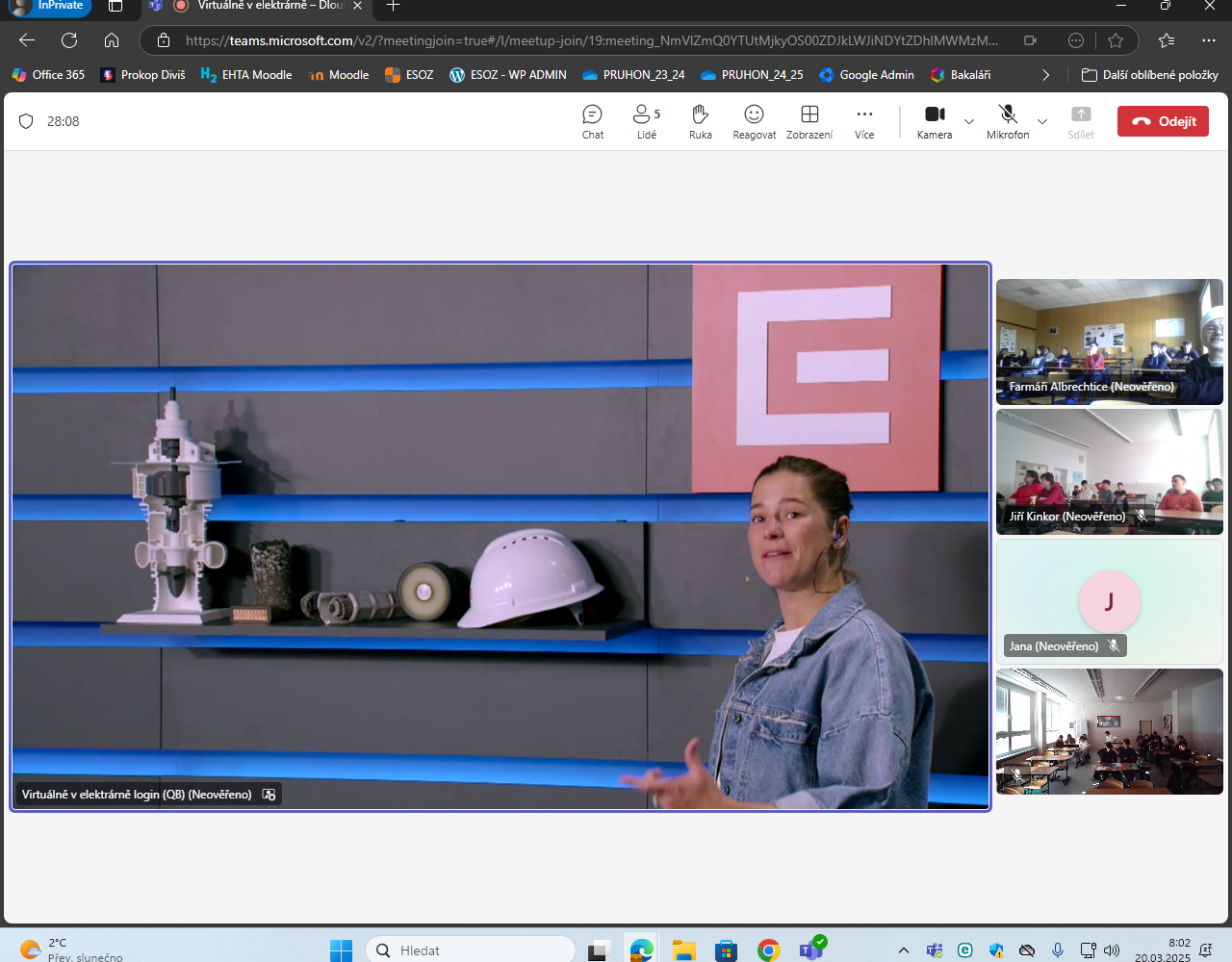
Task: Raise hand with the Ruka button
Action: [701, 121]
